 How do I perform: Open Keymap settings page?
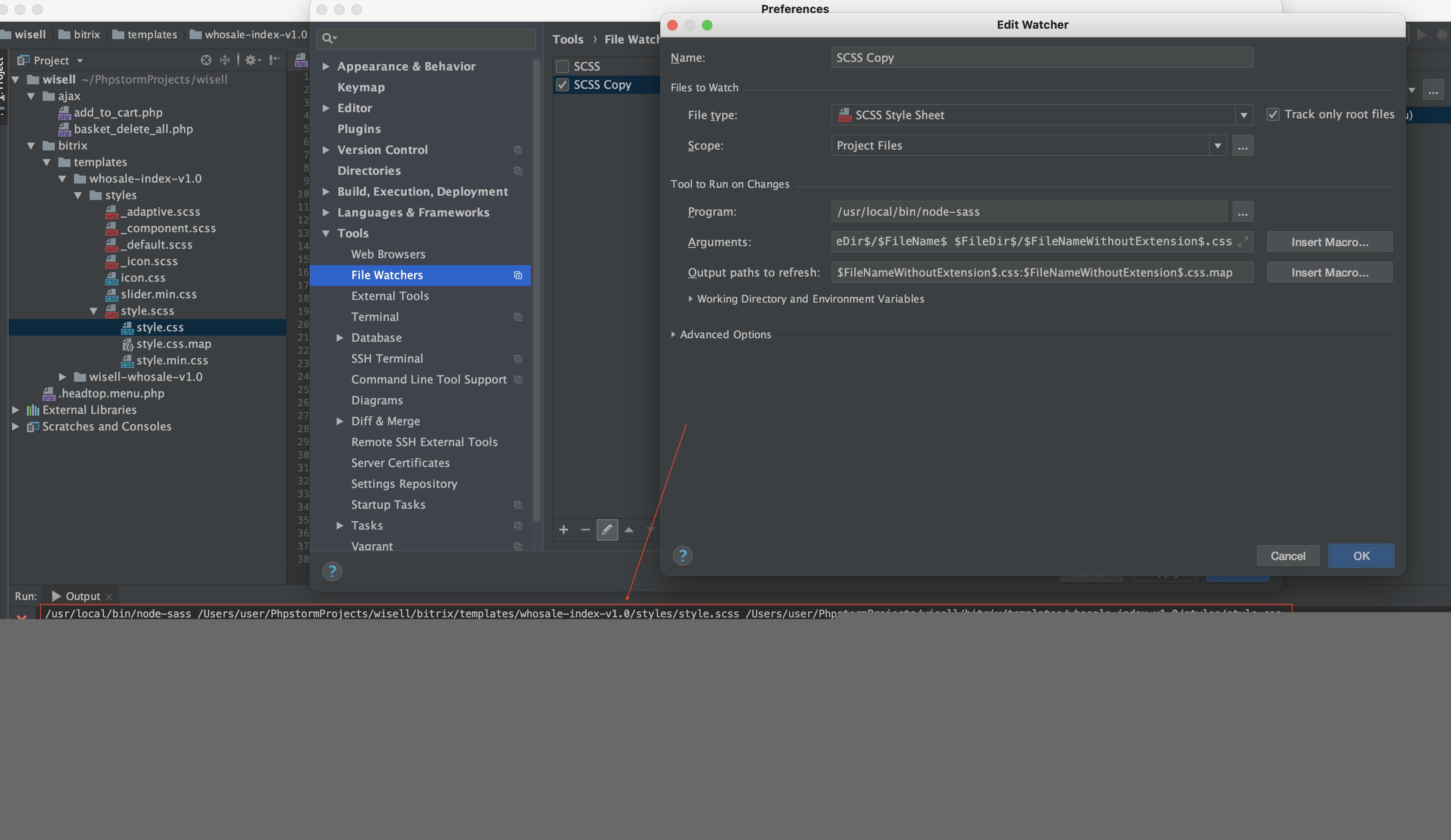pos(361,87)
